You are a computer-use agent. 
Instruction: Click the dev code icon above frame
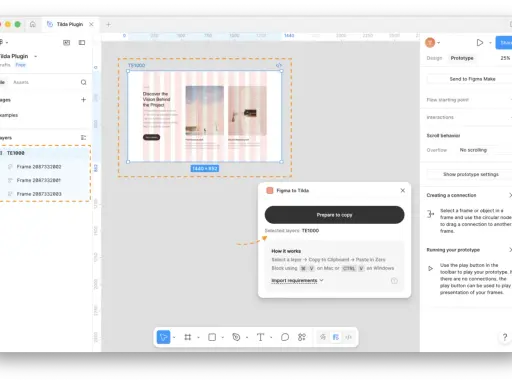[x=279, y=65]
